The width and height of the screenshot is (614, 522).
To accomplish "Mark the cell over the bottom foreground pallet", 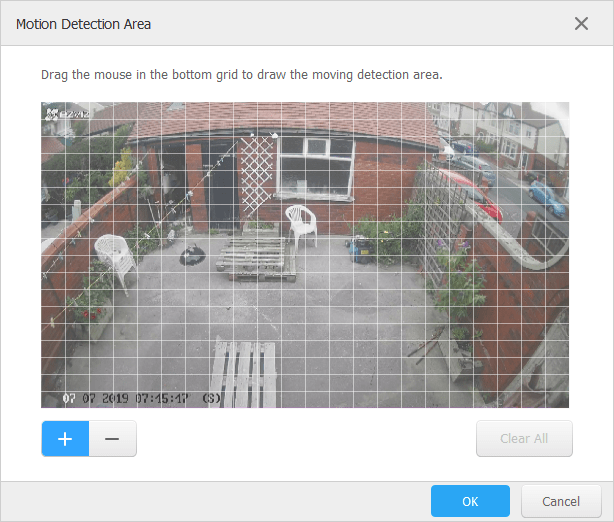I will pos(246,366).
